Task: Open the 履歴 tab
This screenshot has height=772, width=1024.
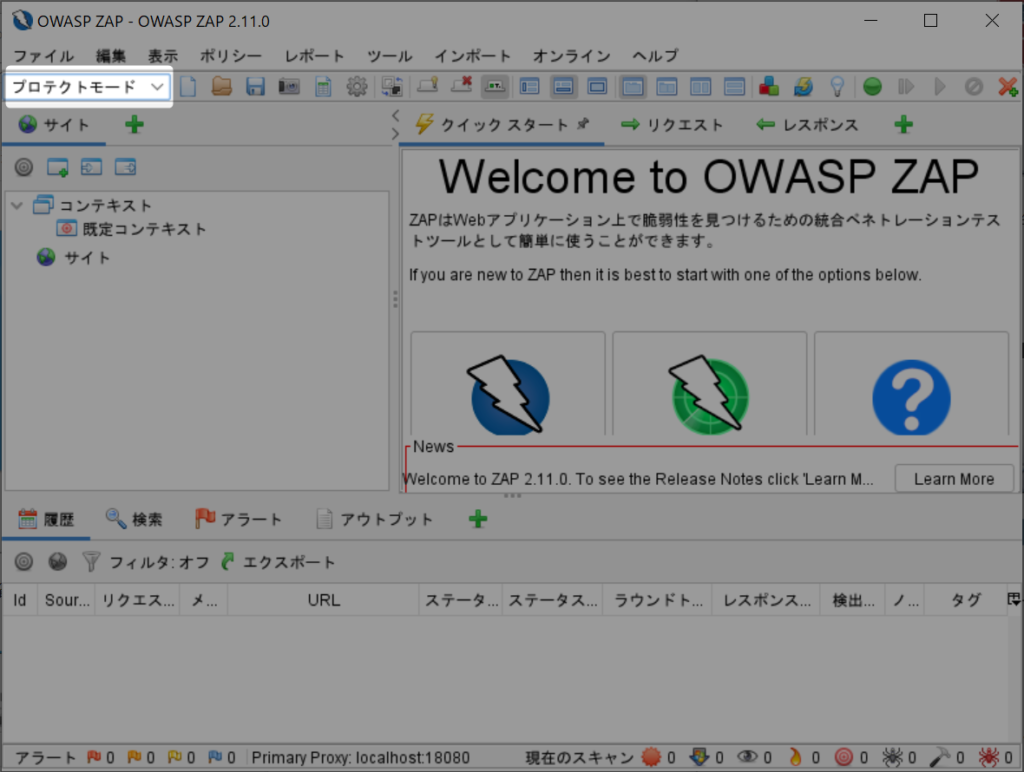Action: pos(46,520)
